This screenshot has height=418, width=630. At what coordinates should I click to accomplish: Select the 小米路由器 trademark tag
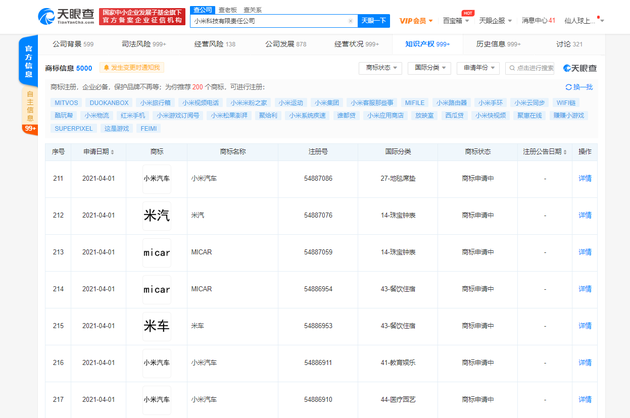coord(452,103)
